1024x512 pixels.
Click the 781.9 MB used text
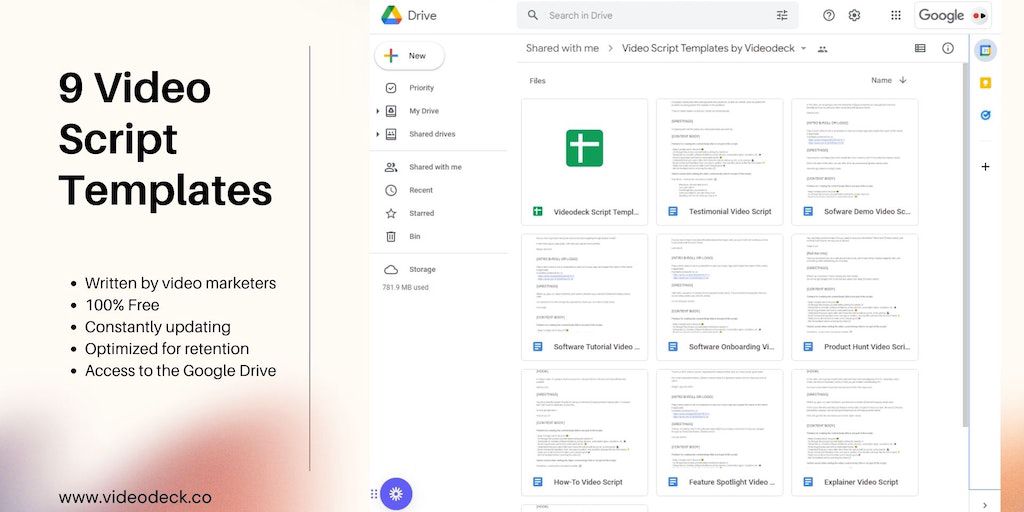coord(406,287)
